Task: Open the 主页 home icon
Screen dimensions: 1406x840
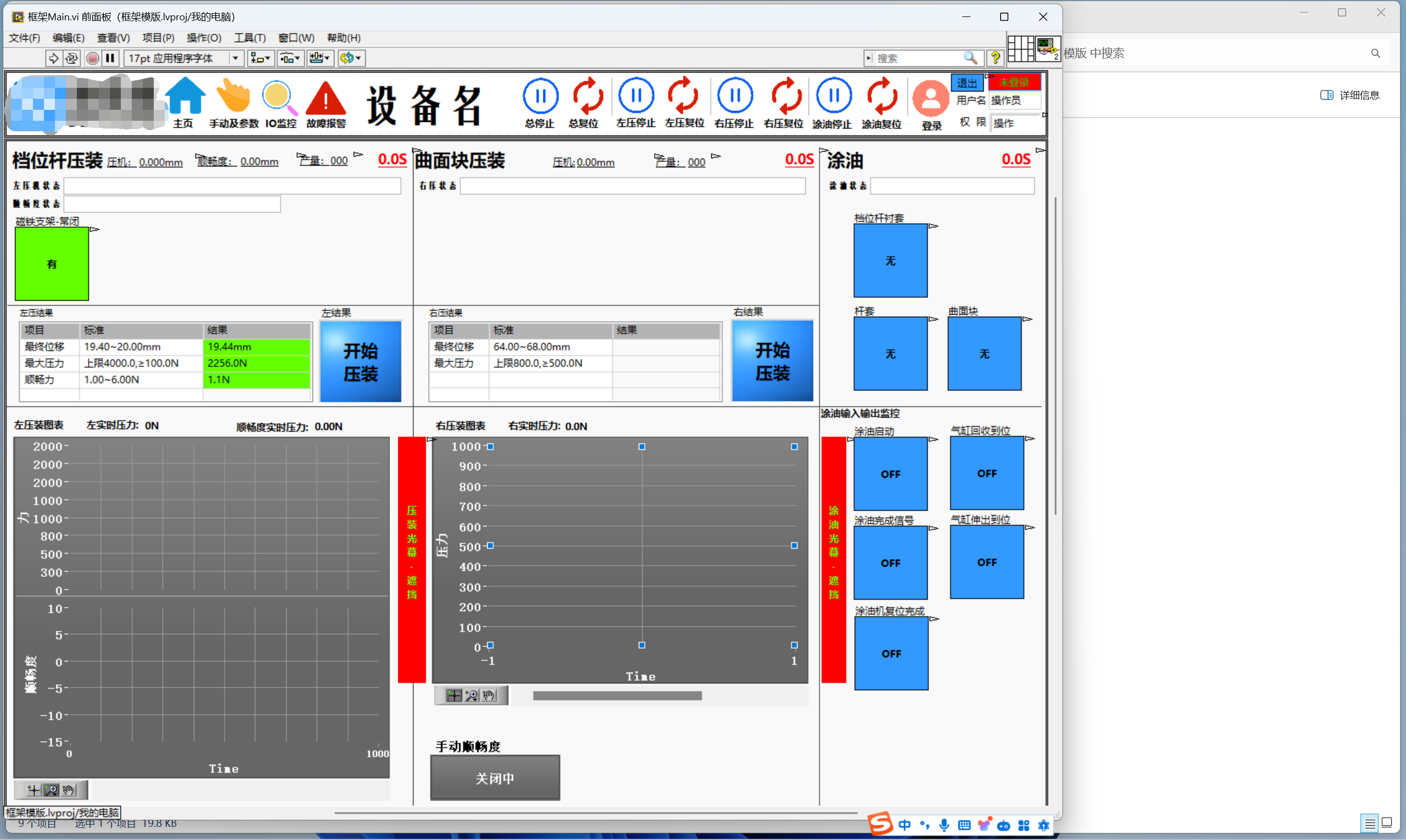Action: coord(185,95)
